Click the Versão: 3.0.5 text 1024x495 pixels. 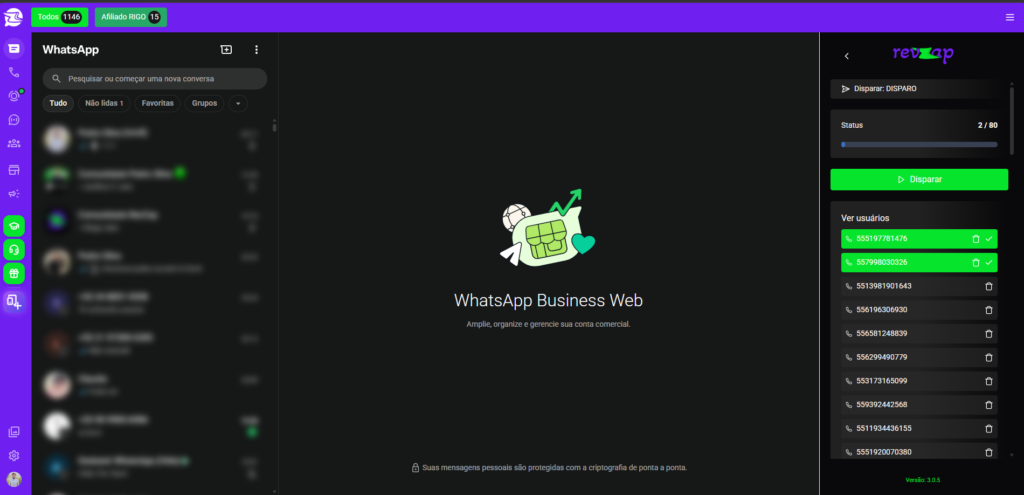tap(922, 480)
